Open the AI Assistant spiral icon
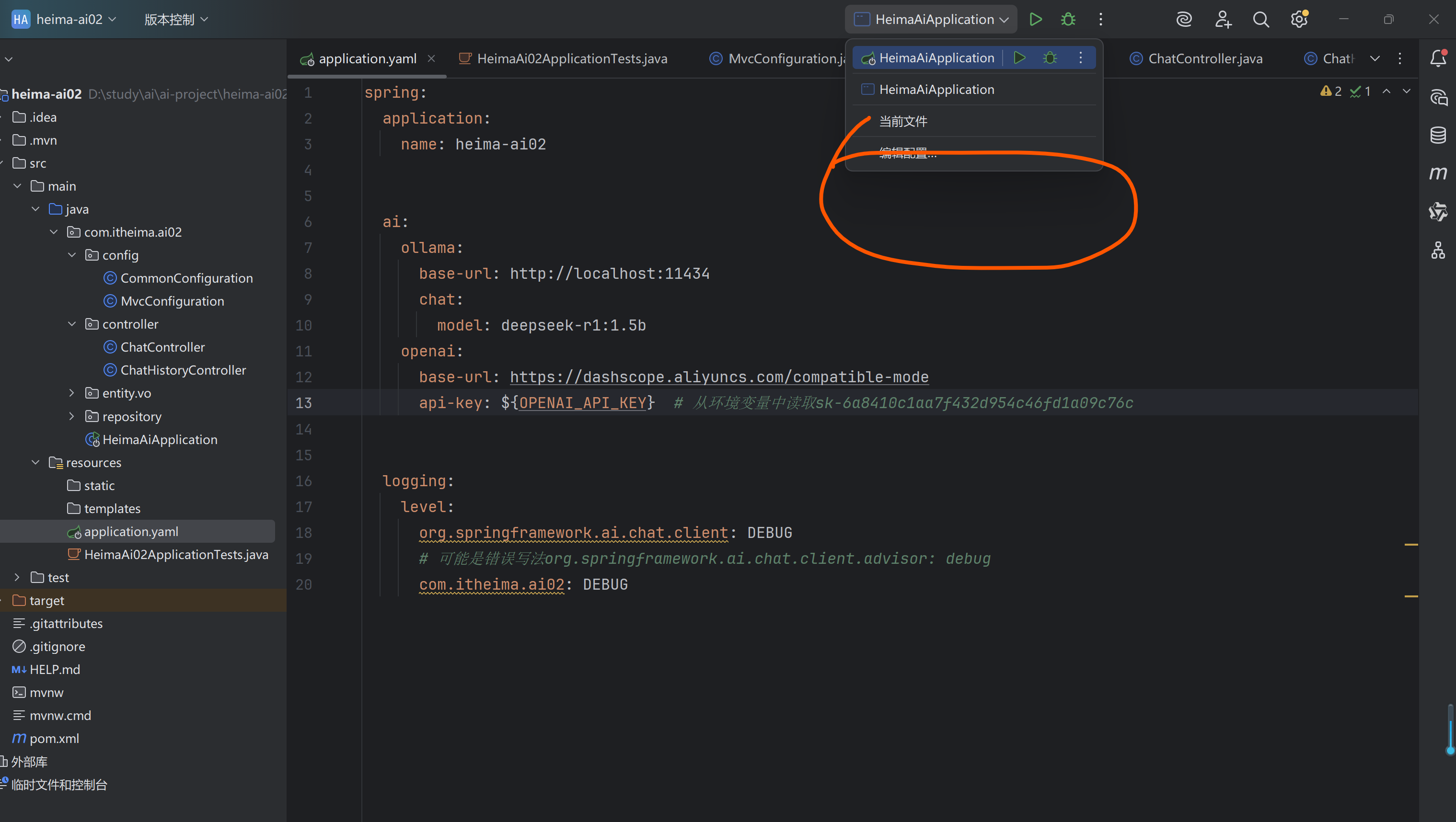 tap(1184, 20)
